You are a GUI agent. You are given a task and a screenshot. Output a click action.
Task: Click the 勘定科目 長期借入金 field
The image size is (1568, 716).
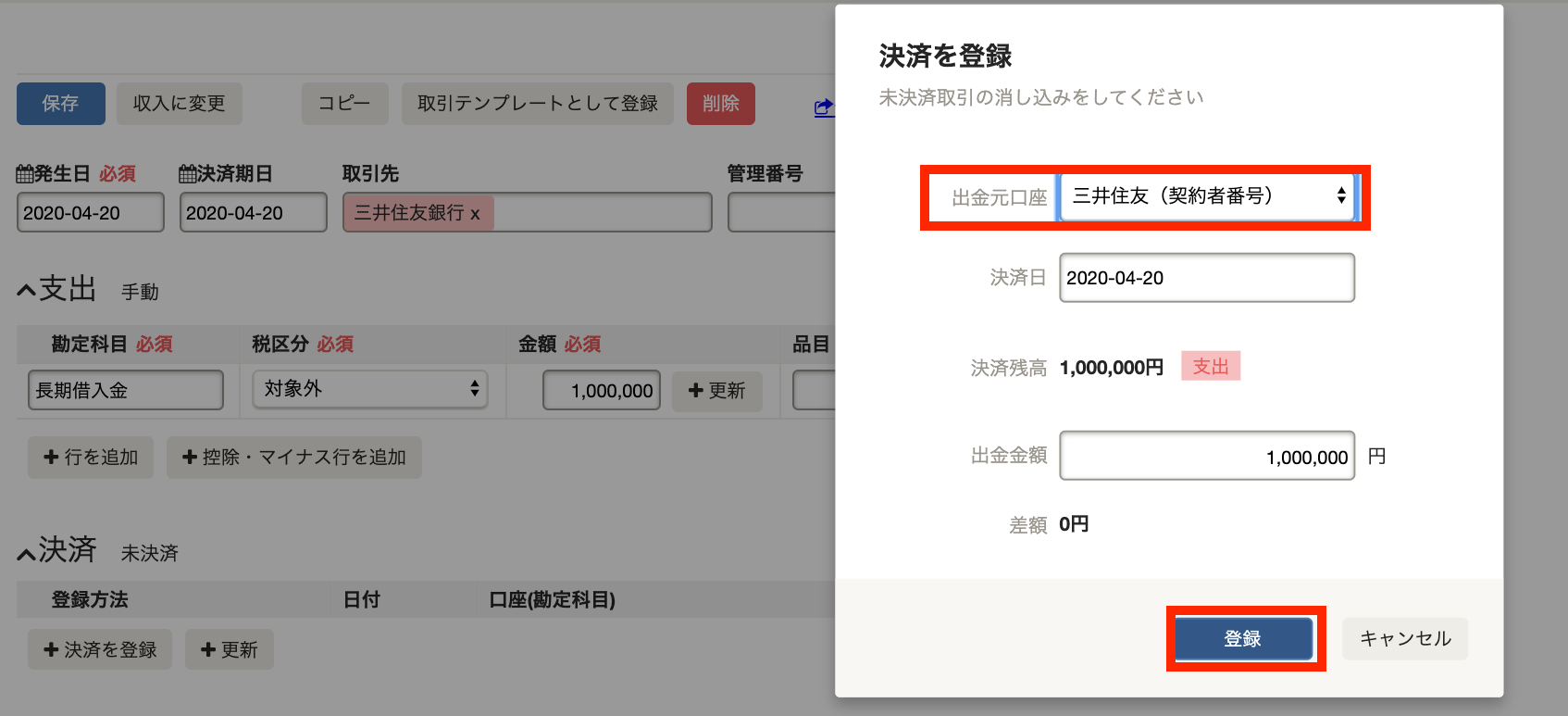tap(126, 390)
